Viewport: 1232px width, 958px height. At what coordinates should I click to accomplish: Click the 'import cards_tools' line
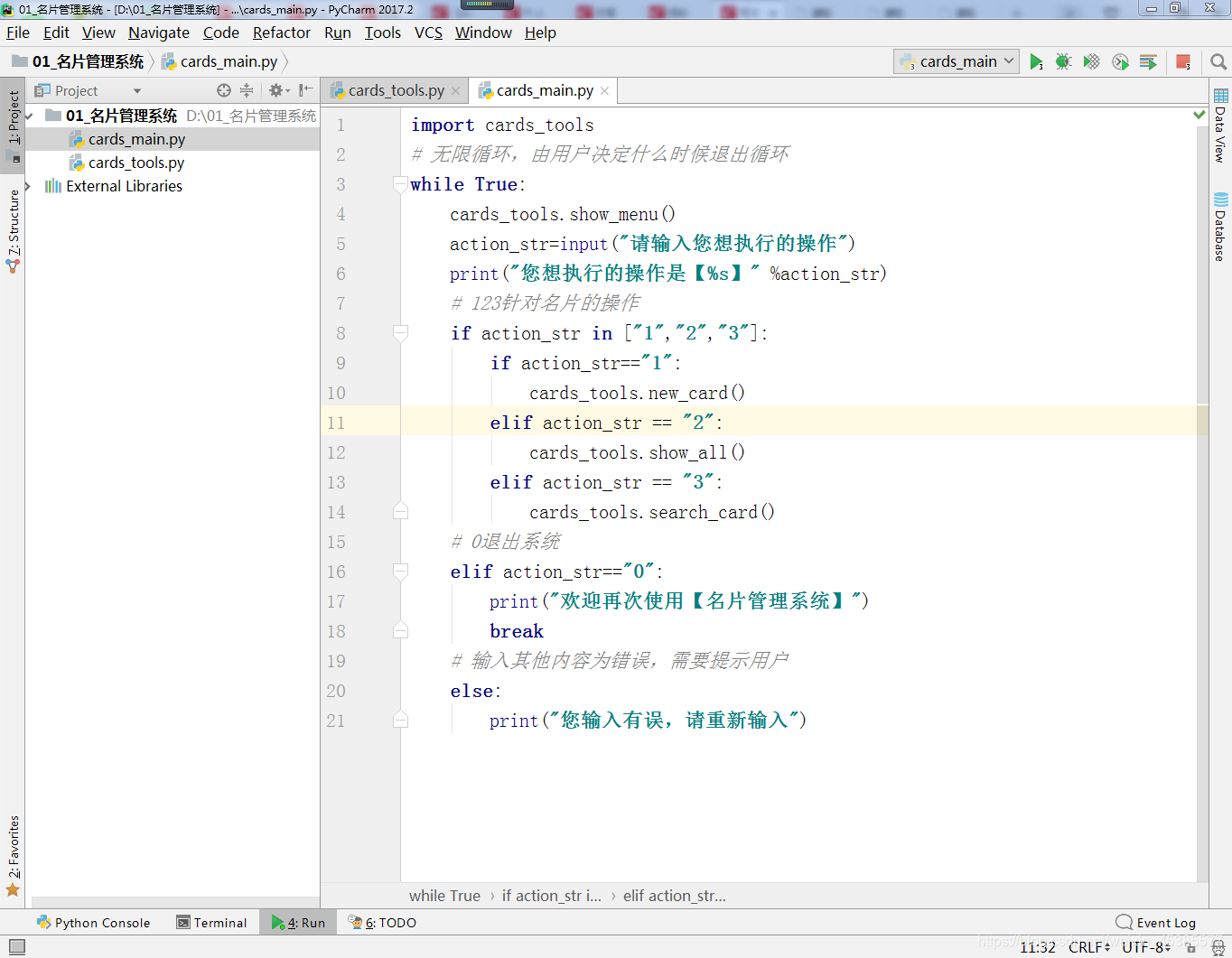click(502, 125)
